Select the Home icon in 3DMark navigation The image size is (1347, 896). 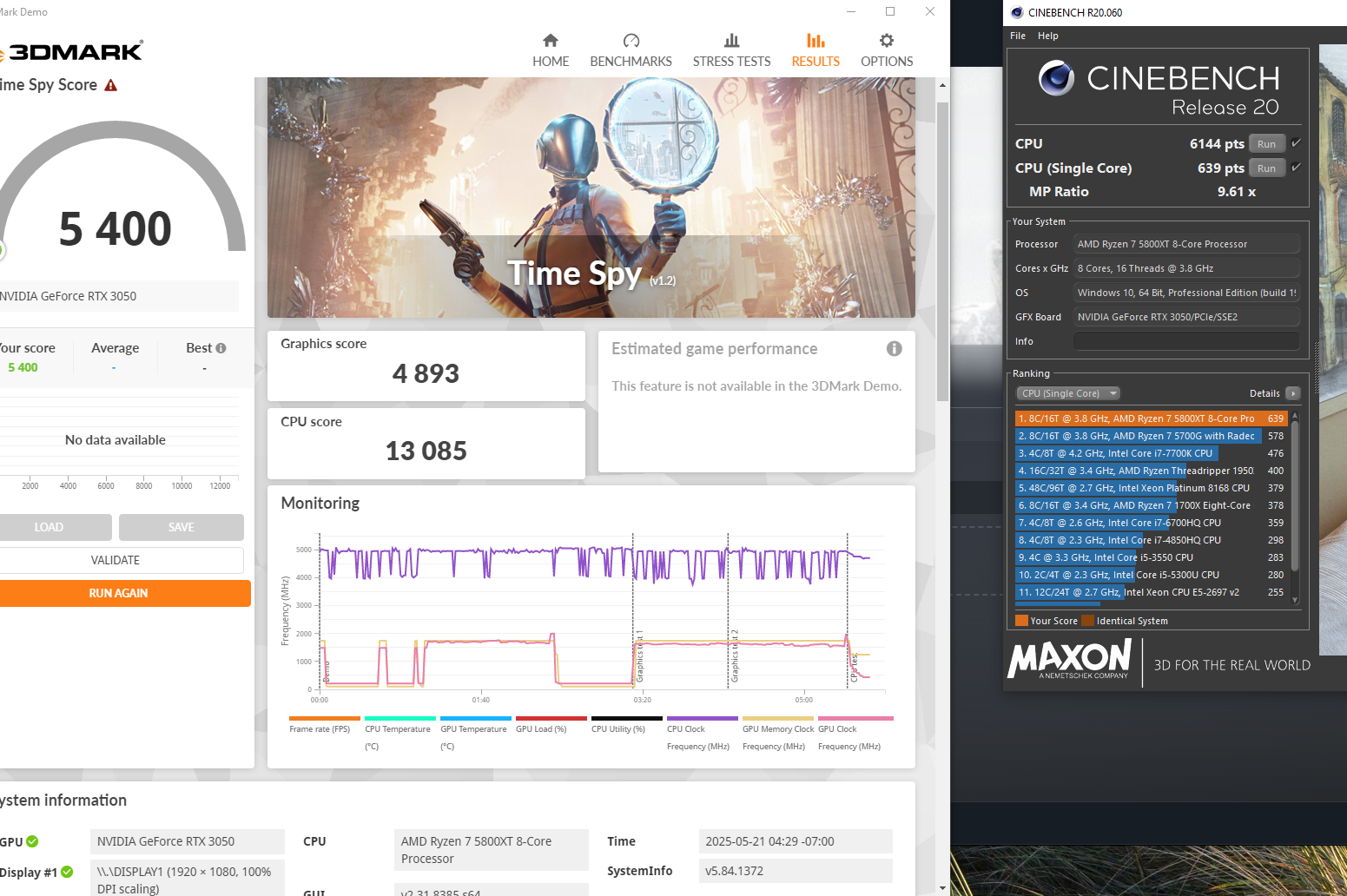point(551,40)
